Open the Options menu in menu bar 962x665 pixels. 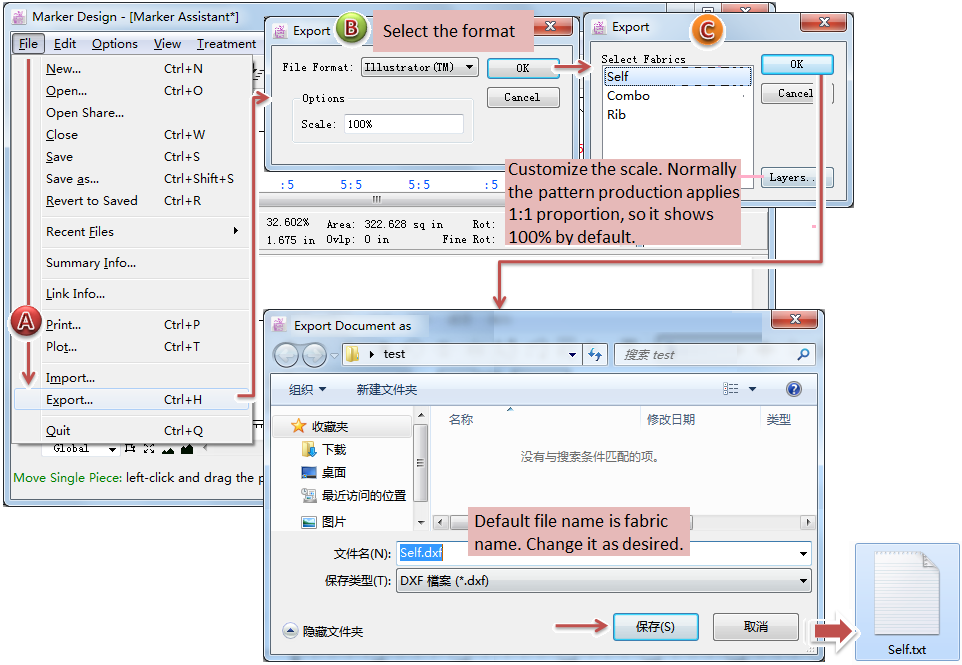[x=115, y=43]
